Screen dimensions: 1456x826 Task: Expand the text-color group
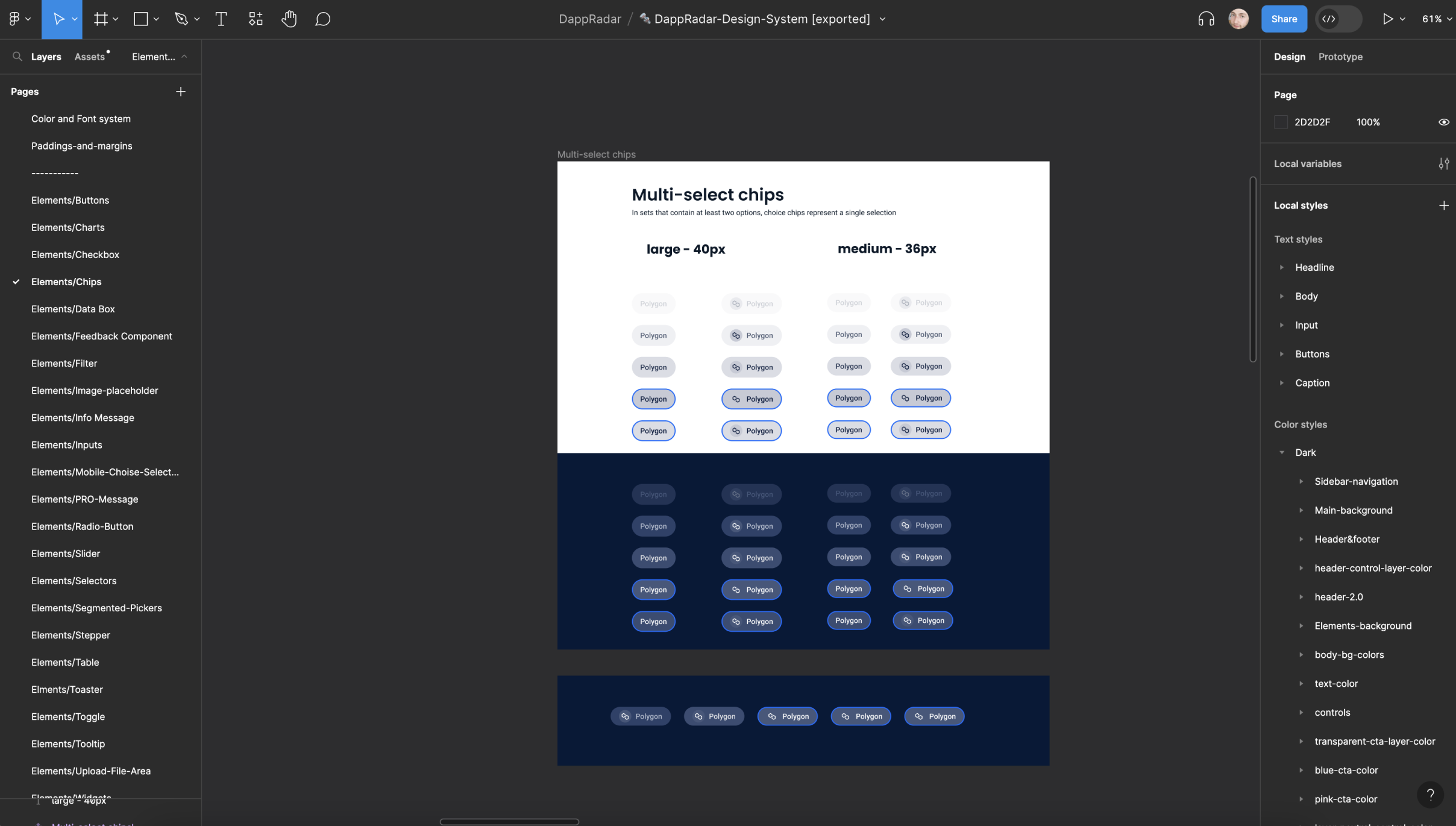(x=1301, y=684)
